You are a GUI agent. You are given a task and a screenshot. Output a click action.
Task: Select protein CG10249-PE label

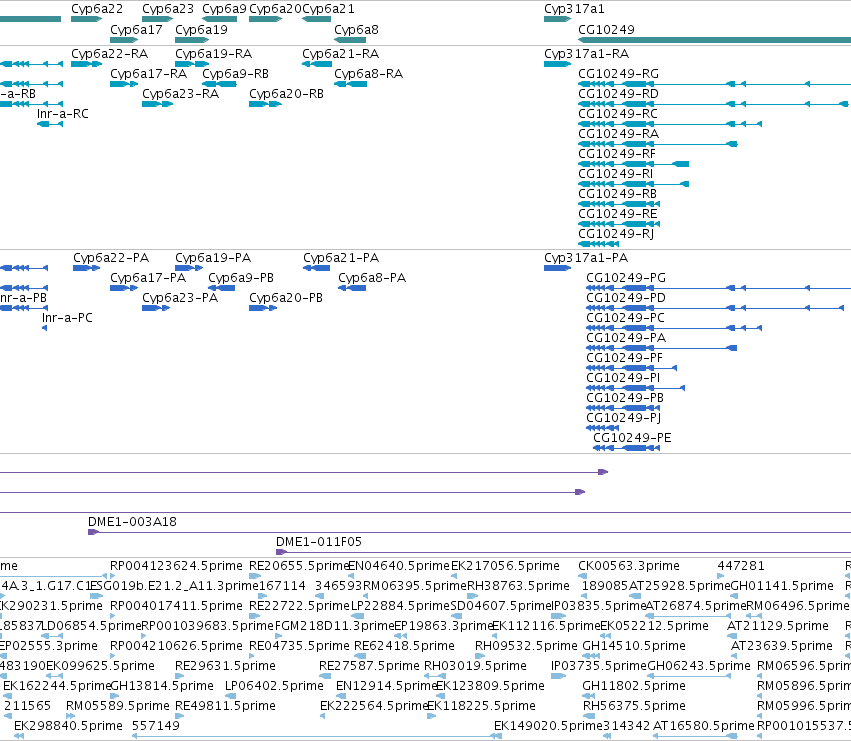click(x=632, y=438)
